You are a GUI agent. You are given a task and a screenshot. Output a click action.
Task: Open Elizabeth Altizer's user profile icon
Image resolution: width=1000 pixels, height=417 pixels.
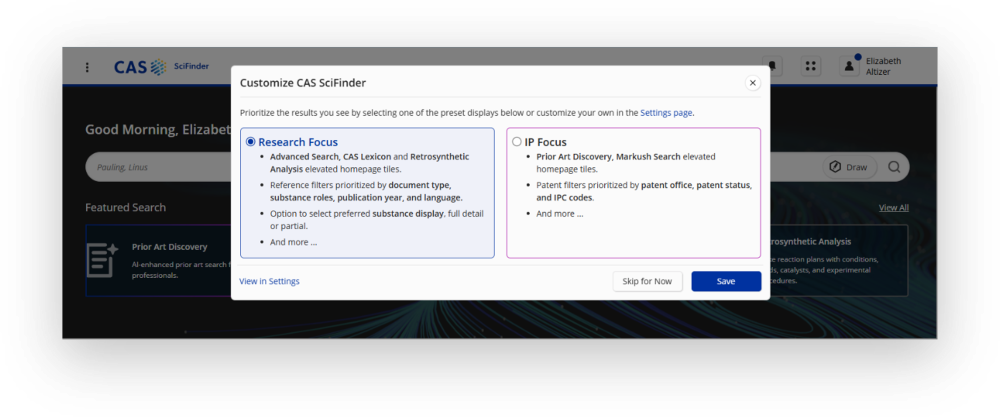849,66
